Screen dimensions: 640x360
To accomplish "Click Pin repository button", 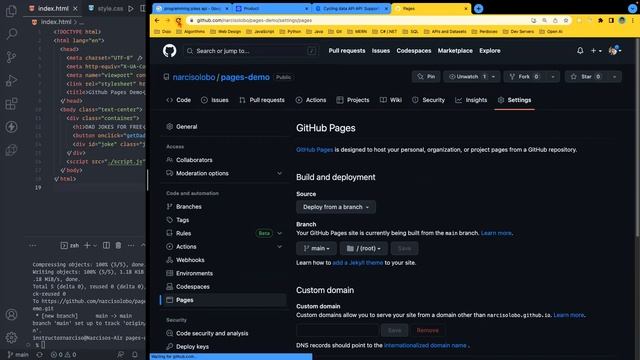I will click(x=426, y=76).
